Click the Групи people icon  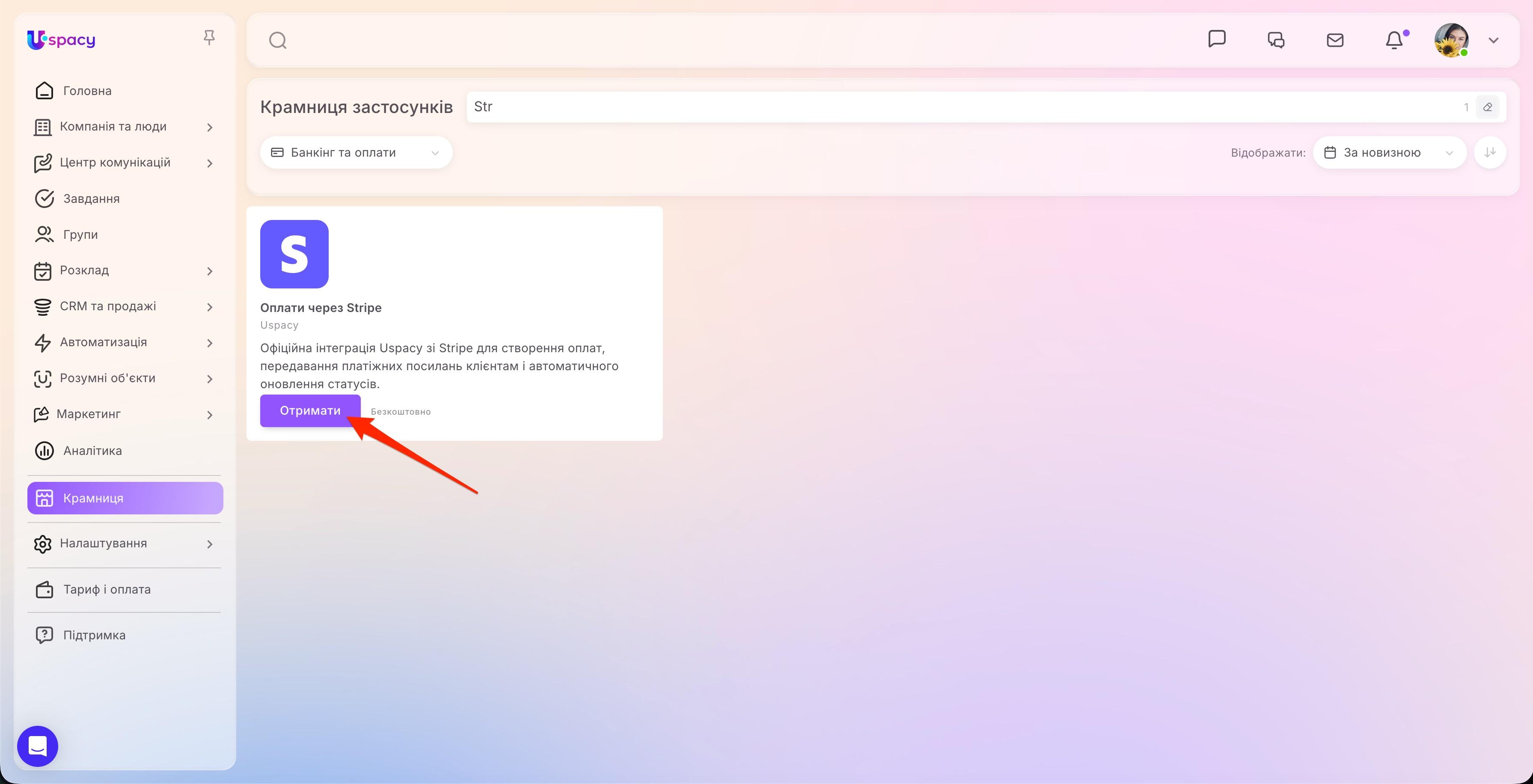(x=44, y=235)
